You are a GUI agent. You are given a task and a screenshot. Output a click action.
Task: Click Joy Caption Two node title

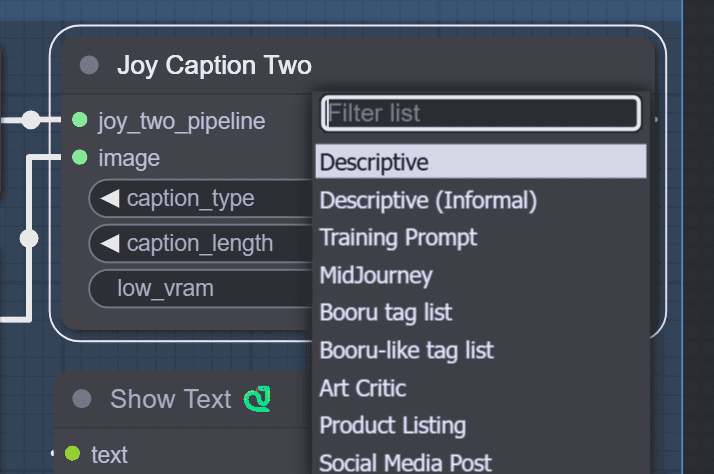pyautogui.click(x=214, y=65)
